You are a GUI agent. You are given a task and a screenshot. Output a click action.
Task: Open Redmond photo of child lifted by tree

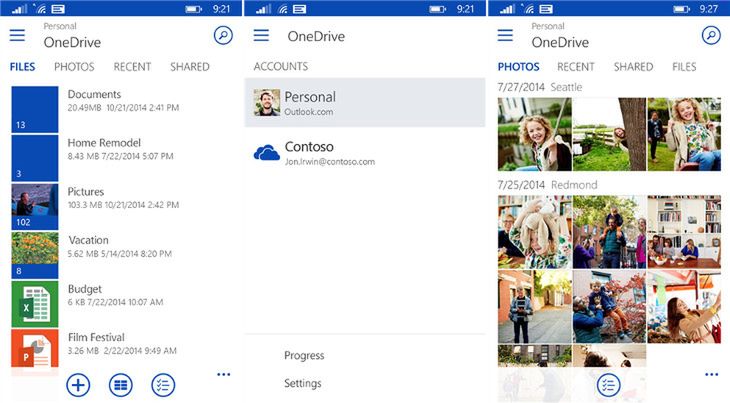tap(609, 307)
